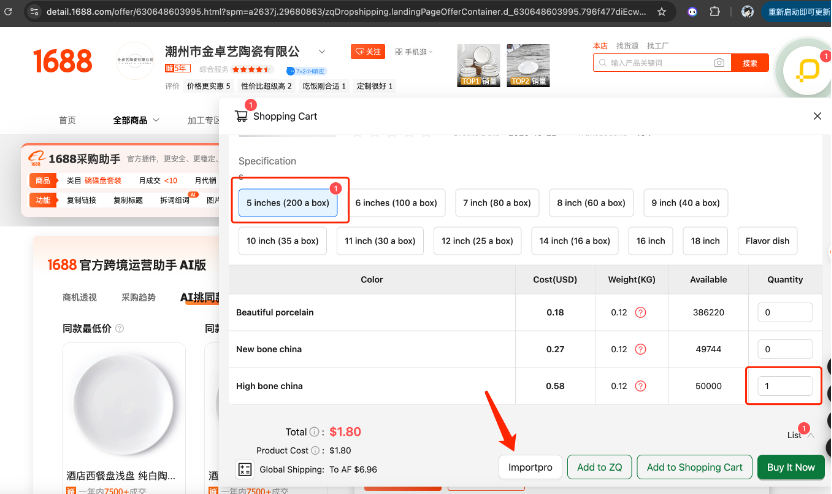Open the TOP2 product thumbnail
This screenshot has height=494, width=832.
[x=528, y=65]
